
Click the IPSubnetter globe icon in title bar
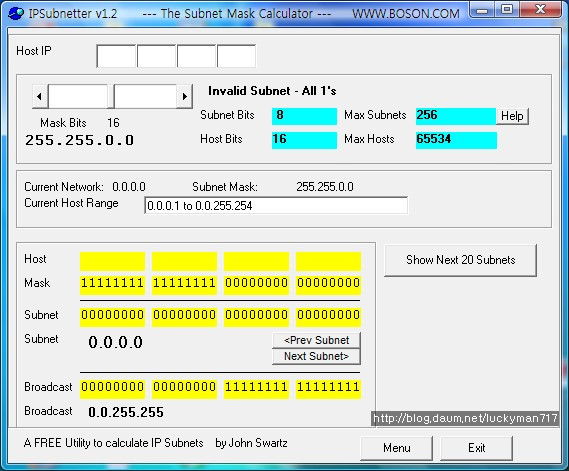coord(16,14)
